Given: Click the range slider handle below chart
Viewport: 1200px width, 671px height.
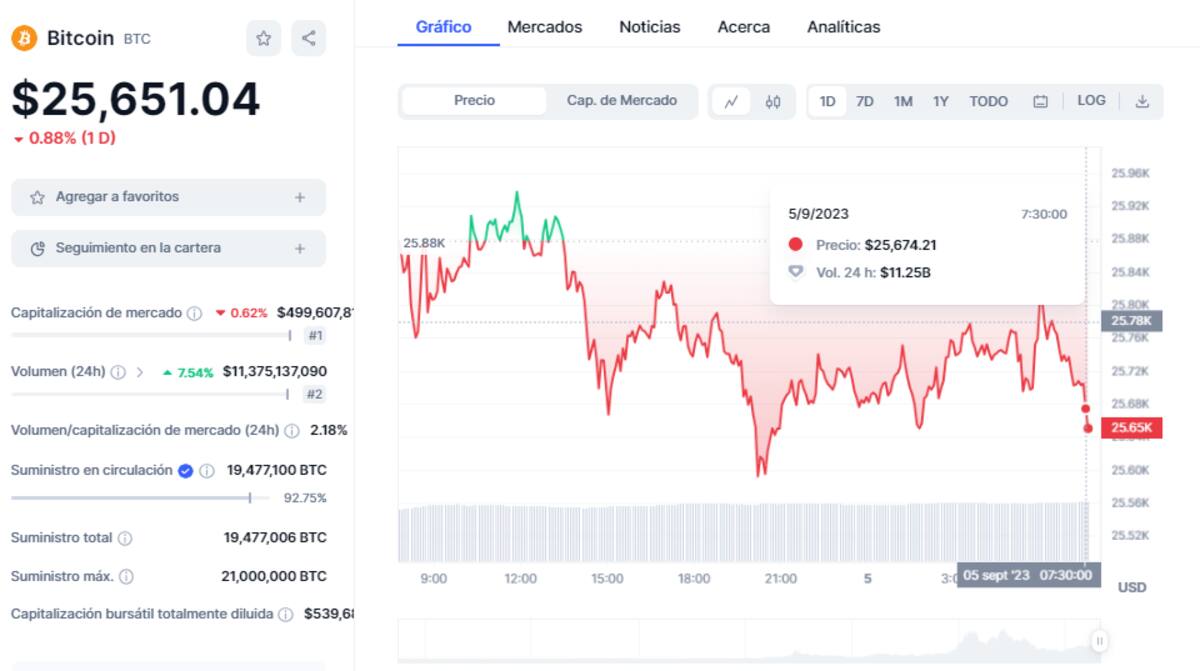Looking at the screenshot, I should coord(1098,641).
